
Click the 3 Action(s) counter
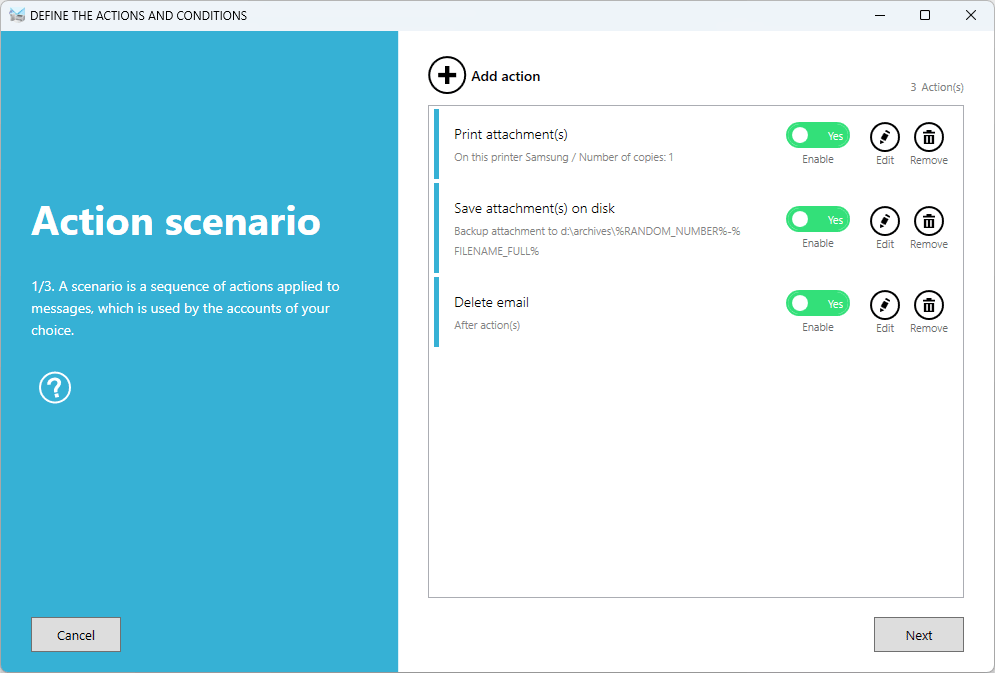point(937,87)
